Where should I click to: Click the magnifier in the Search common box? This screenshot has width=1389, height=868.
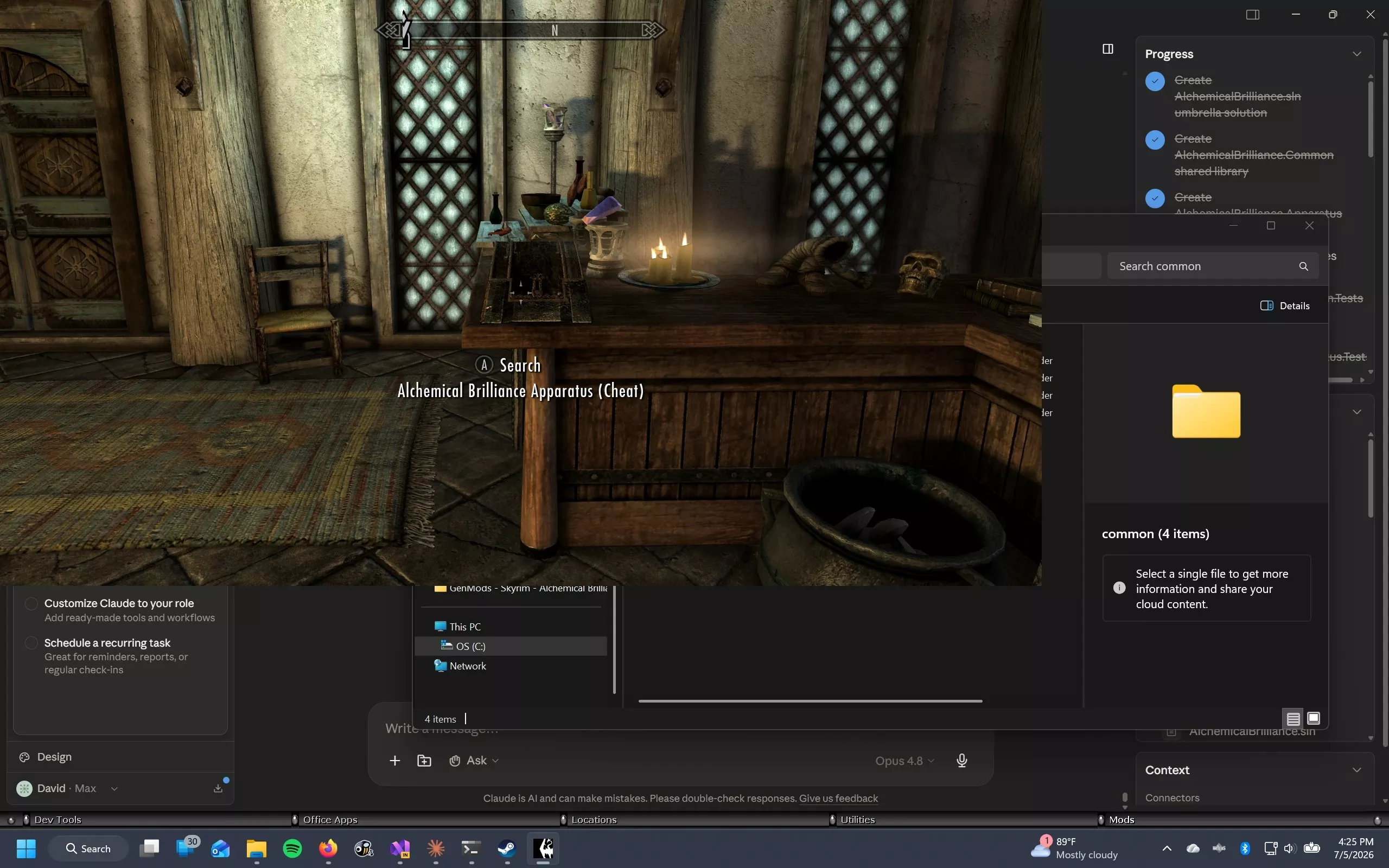coord(1303,266)
